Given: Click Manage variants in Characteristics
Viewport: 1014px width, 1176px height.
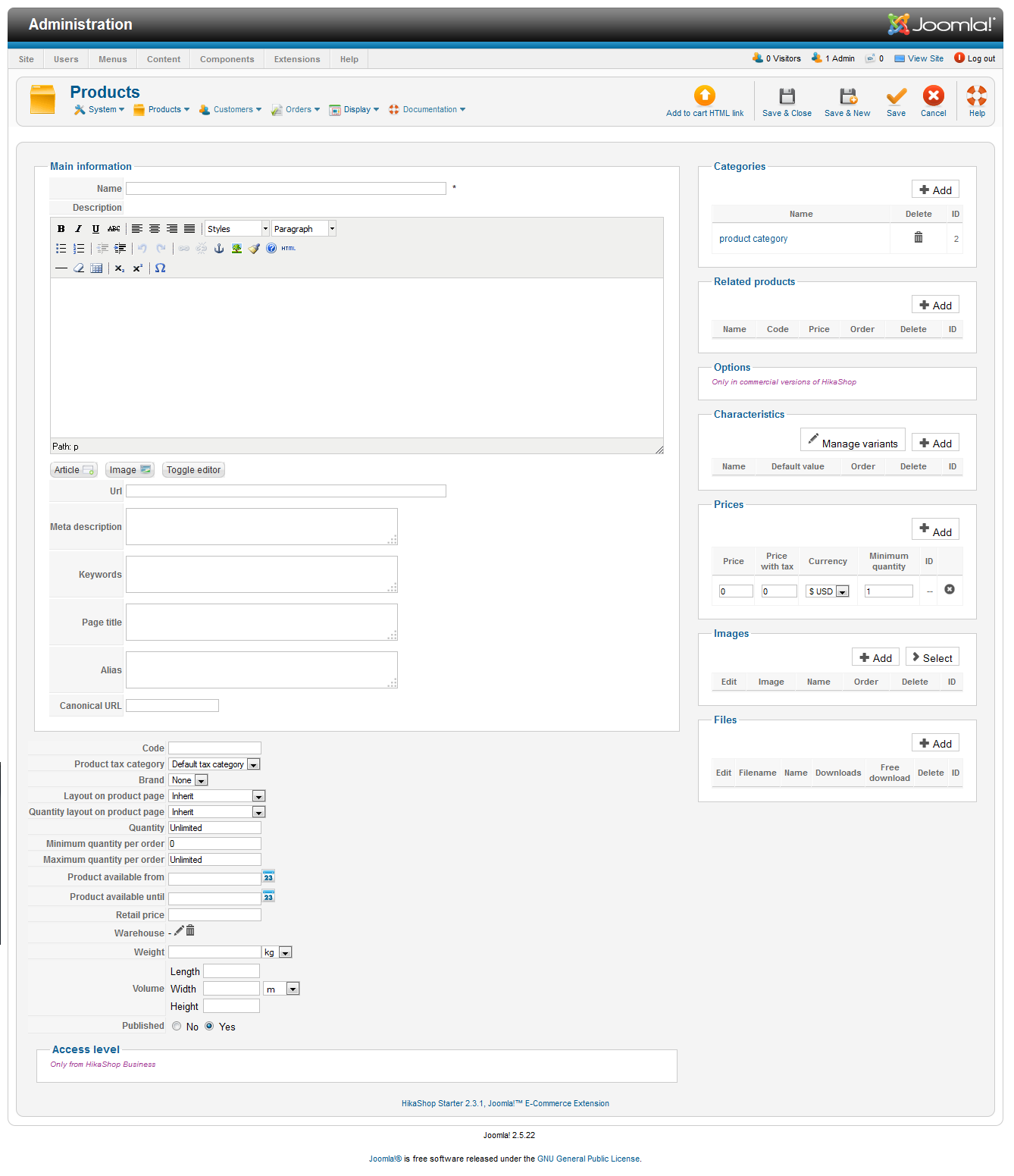Looking at the screenshot, I should coord(853,441).
